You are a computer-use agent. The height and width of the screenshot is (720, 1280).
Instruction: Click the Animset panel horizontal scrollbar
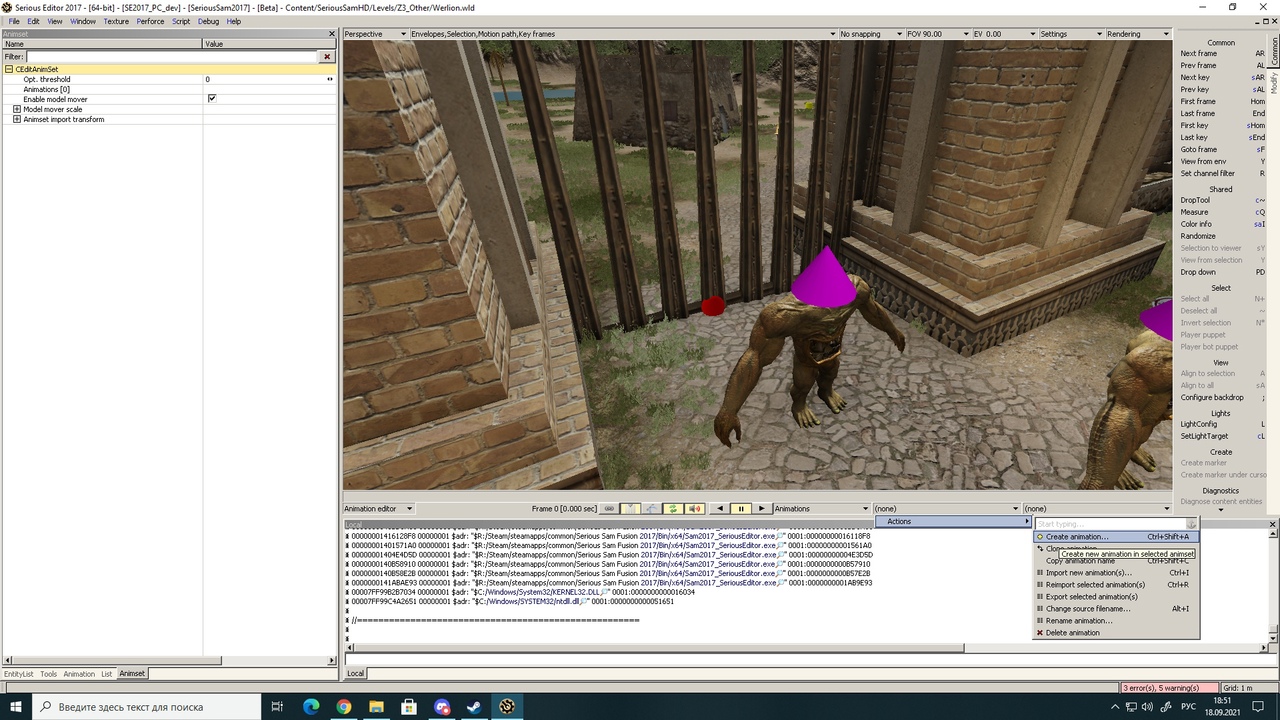point(115,661)
